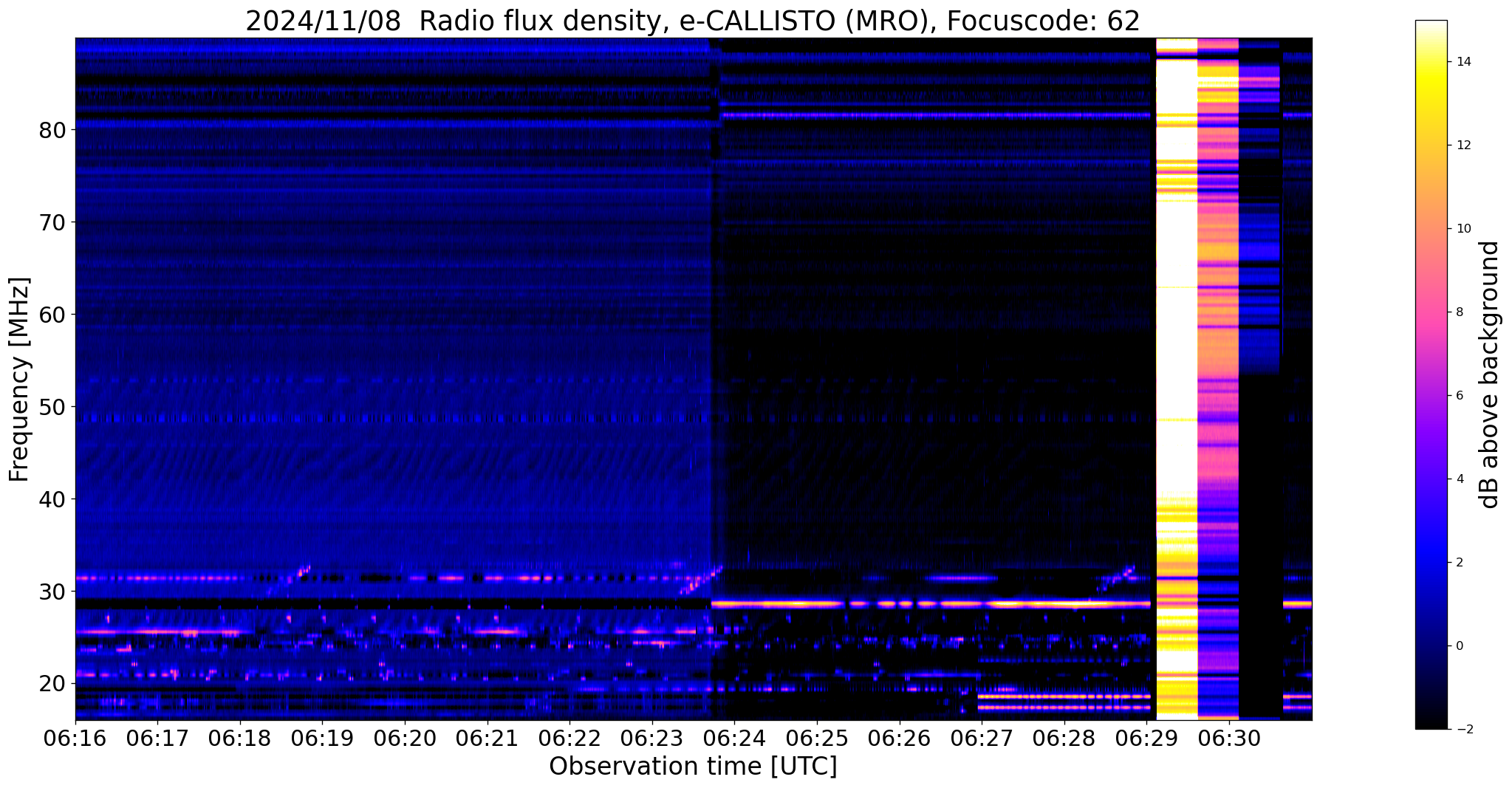Click the 60 MHz frequency tick label
Viewport: 1512px width, 788px height.
tap(52, 315)
